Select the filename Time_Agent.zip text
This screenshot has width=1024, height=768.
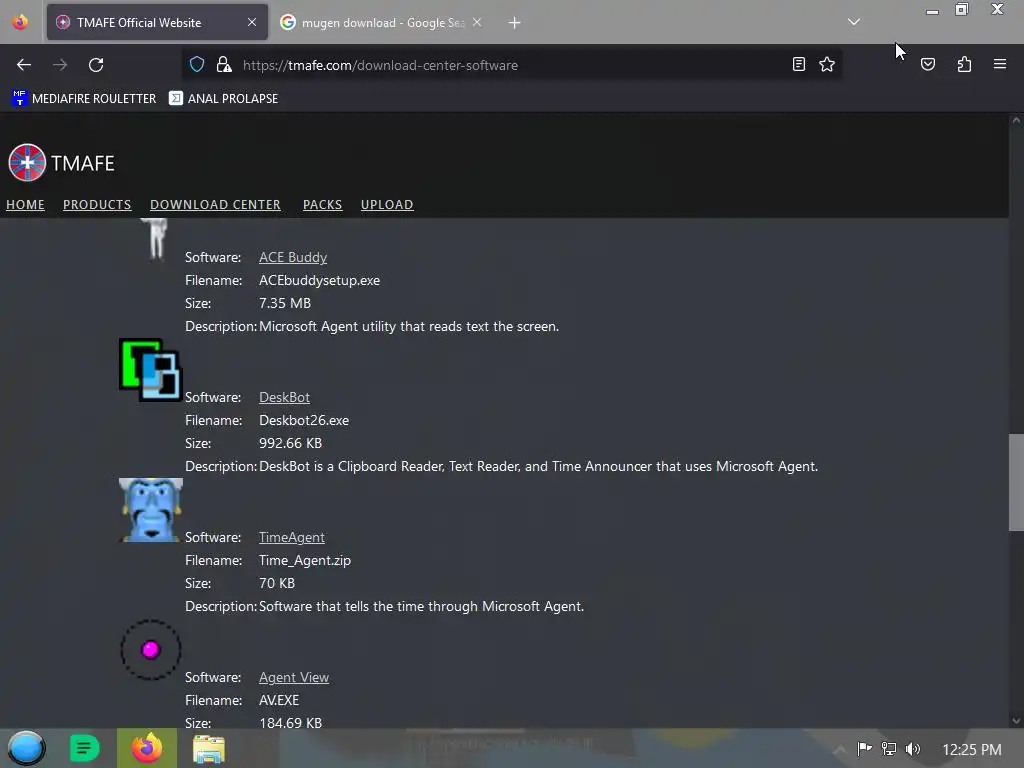pos(305,560)
